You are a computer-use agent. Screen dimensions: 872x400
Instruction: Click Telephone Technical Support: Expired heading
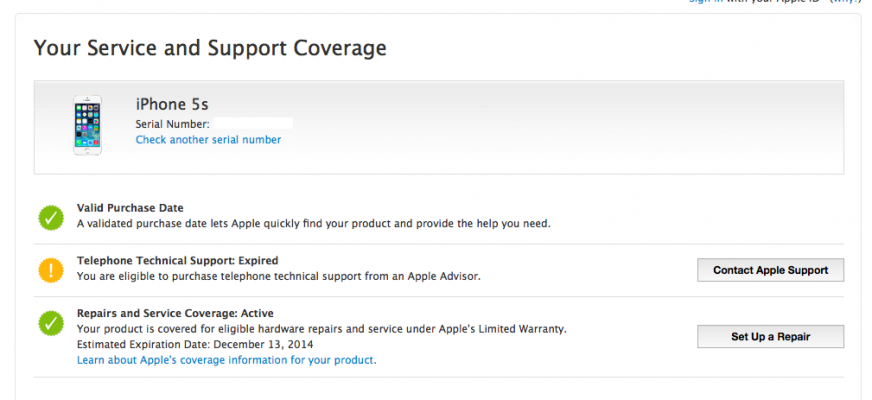[x=177, y=260]
